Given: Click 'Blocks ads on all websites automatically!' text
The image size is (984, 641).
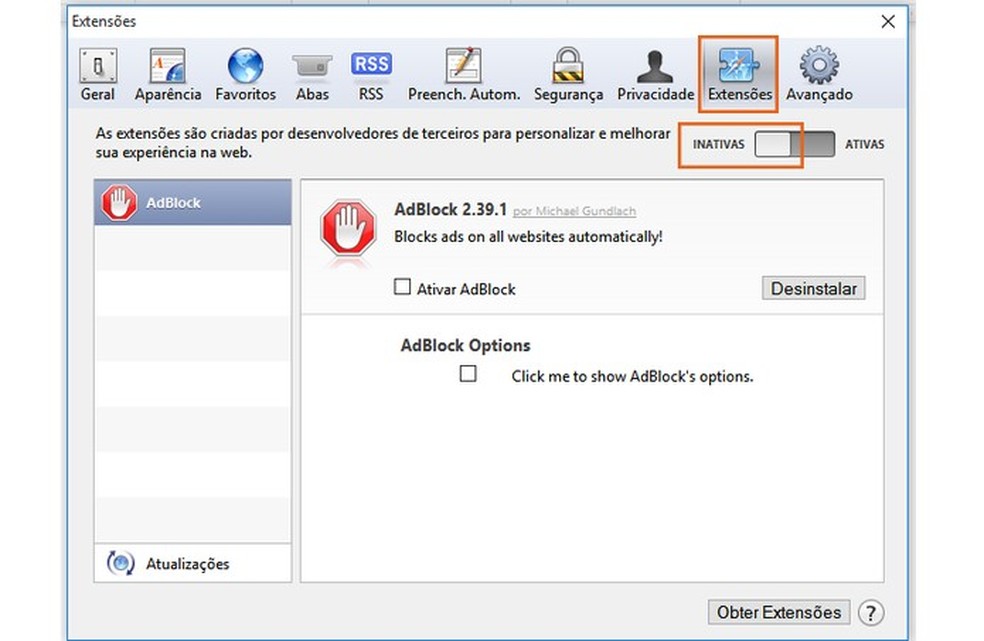Looking at the screenshot, I should (528, 237).
